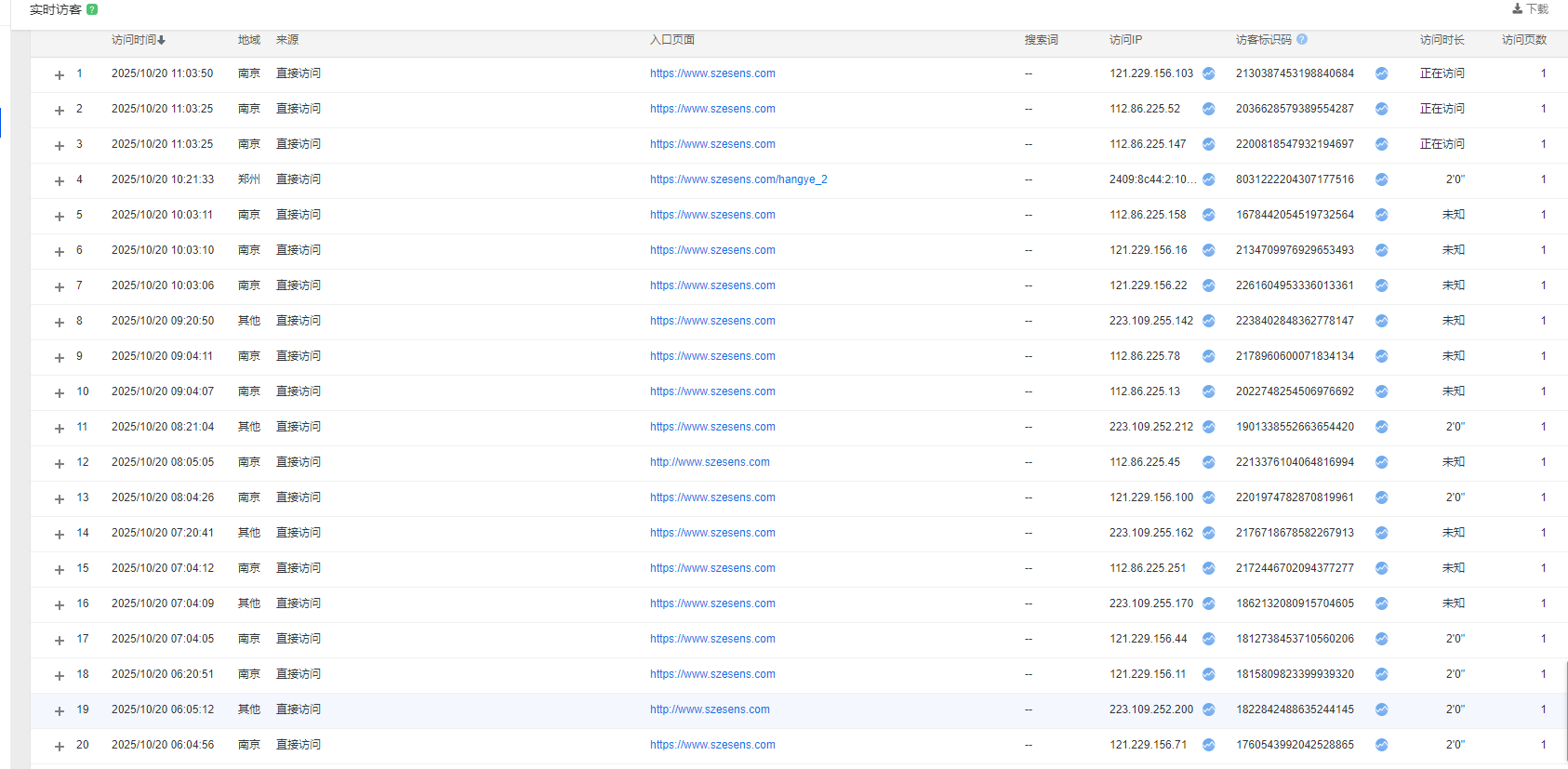Click trend icon beside visitor ID 2213376104064816994
This screenshot has width=1568, height=769.
(x=1381, y=462)
